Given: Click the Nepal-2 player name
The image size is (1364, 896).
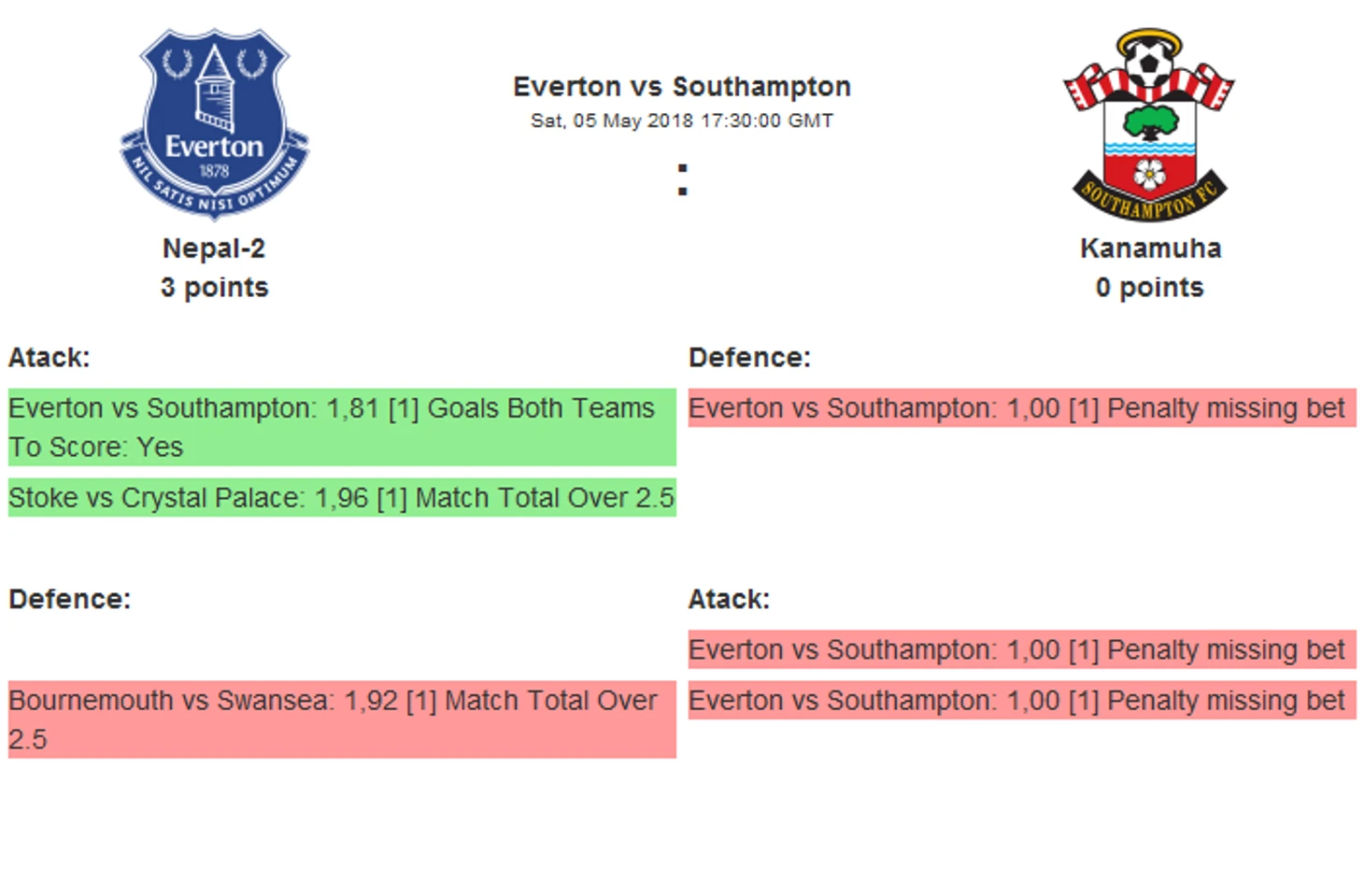Looking at the screenshot, I should [x=214, y=249].
